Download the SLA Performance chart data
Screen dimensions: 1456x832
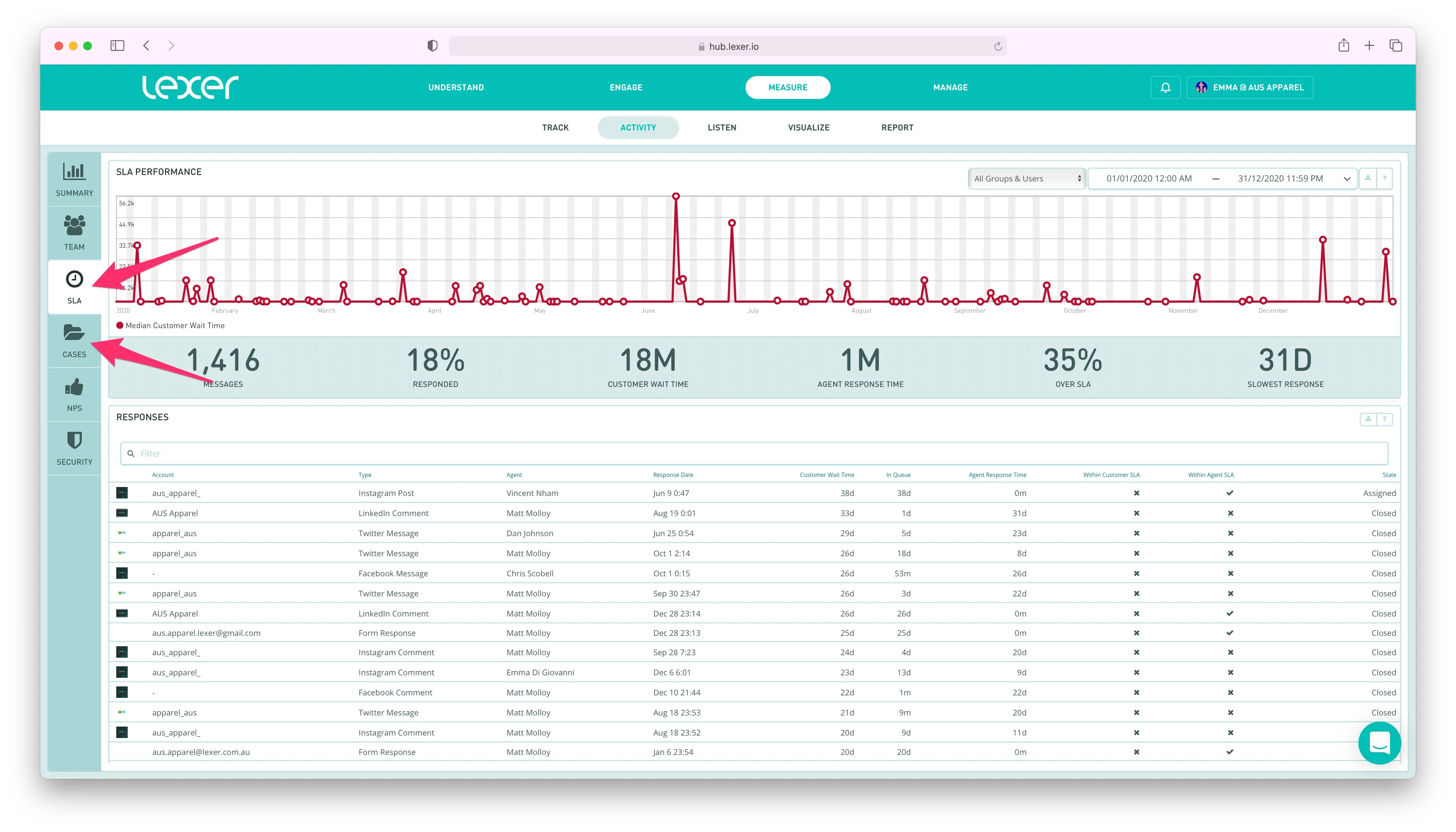[1367, 178]
